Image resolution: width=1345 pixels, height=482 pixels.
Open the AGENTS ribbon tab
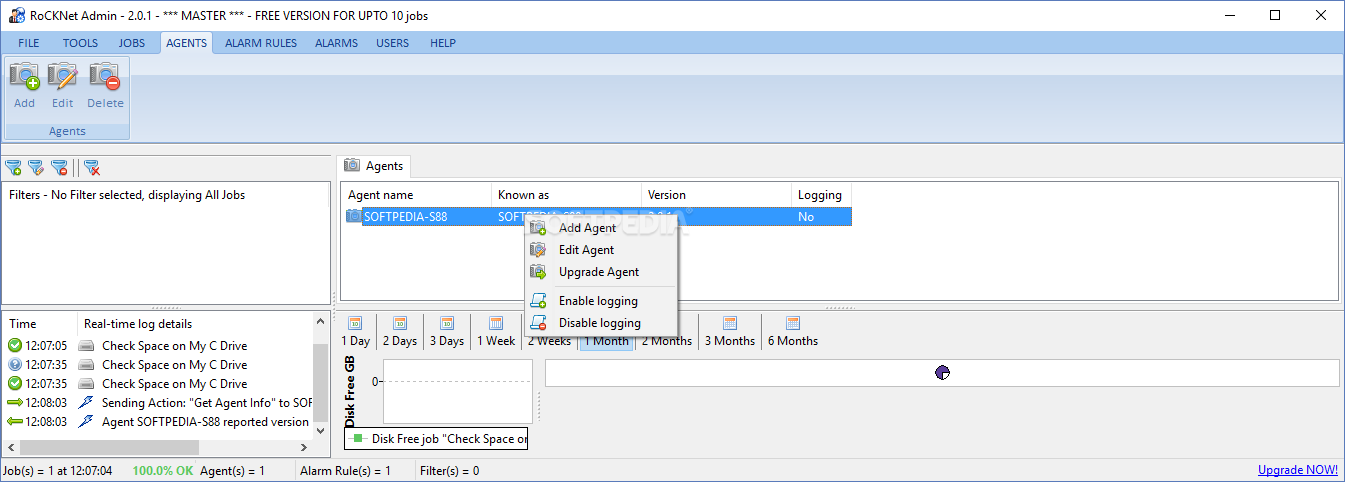(187, 43)
